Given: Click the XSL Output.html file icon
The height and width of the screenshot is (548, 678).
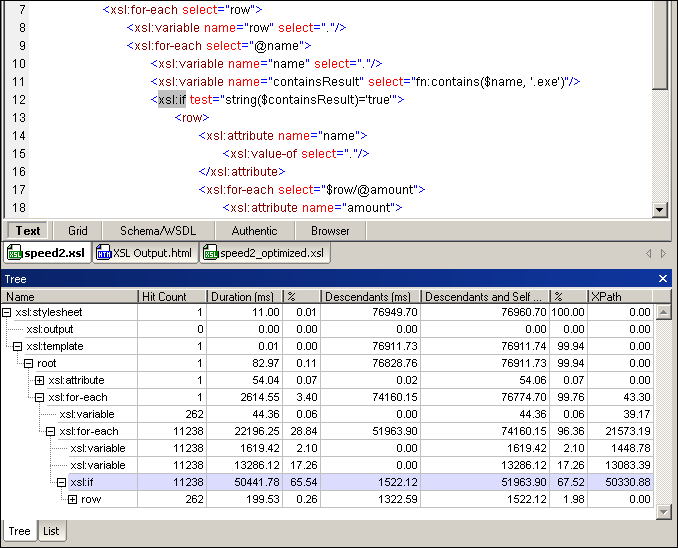Looking at the screenshot, I should pyautogui.click(x=103, y=253).
